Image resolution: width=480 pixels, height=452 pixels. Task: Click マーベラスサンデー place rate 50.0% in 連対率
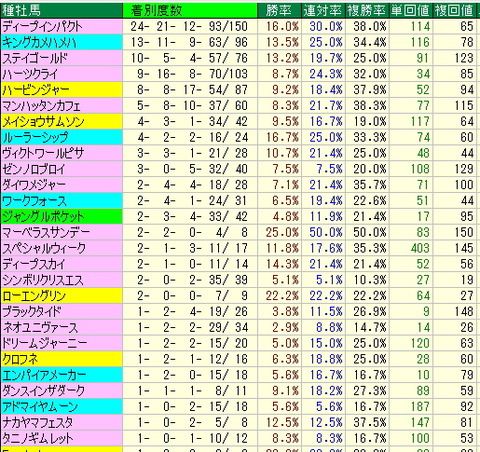click(326, 232)
